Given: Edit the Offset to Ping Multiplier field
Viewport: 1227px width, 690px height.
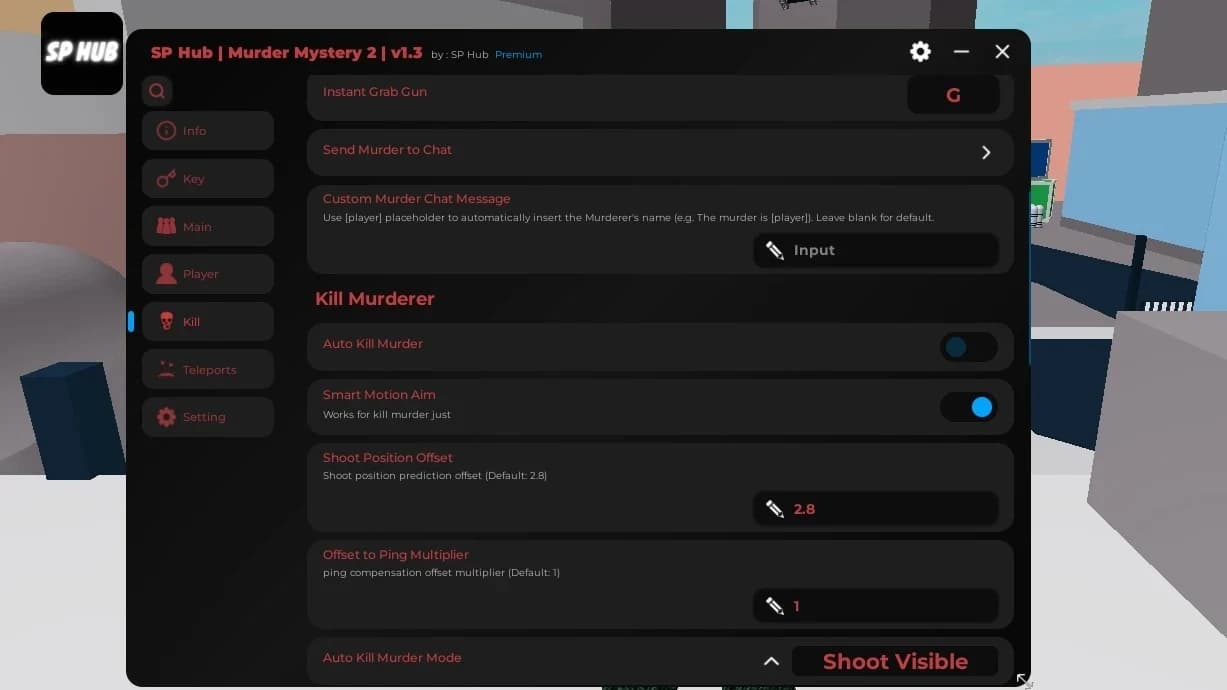Looking at the screenshot, I should tap(876, 606).
